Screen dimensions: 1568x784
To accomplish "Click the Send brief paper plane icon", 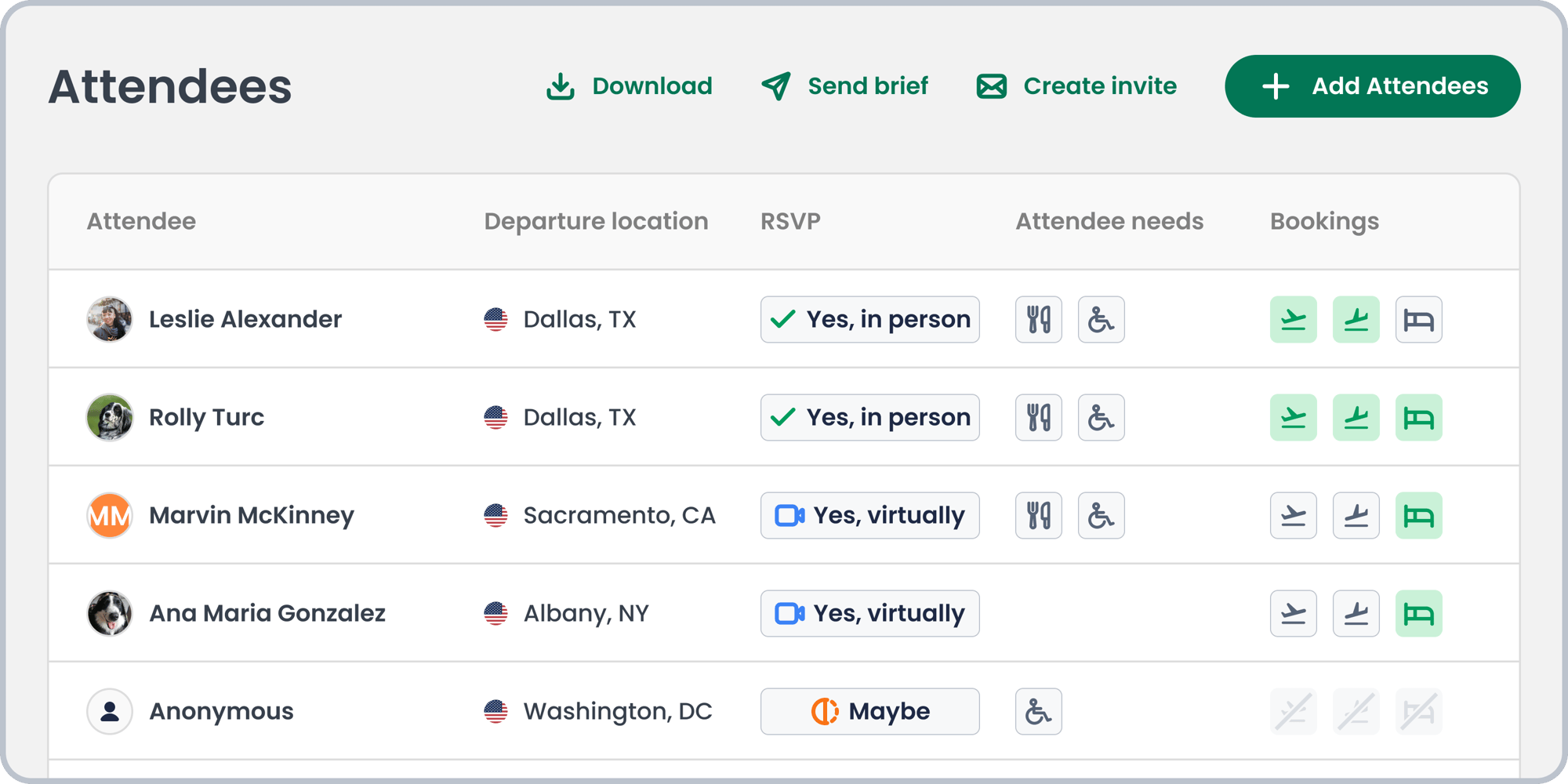I will [x=775, y=86].
